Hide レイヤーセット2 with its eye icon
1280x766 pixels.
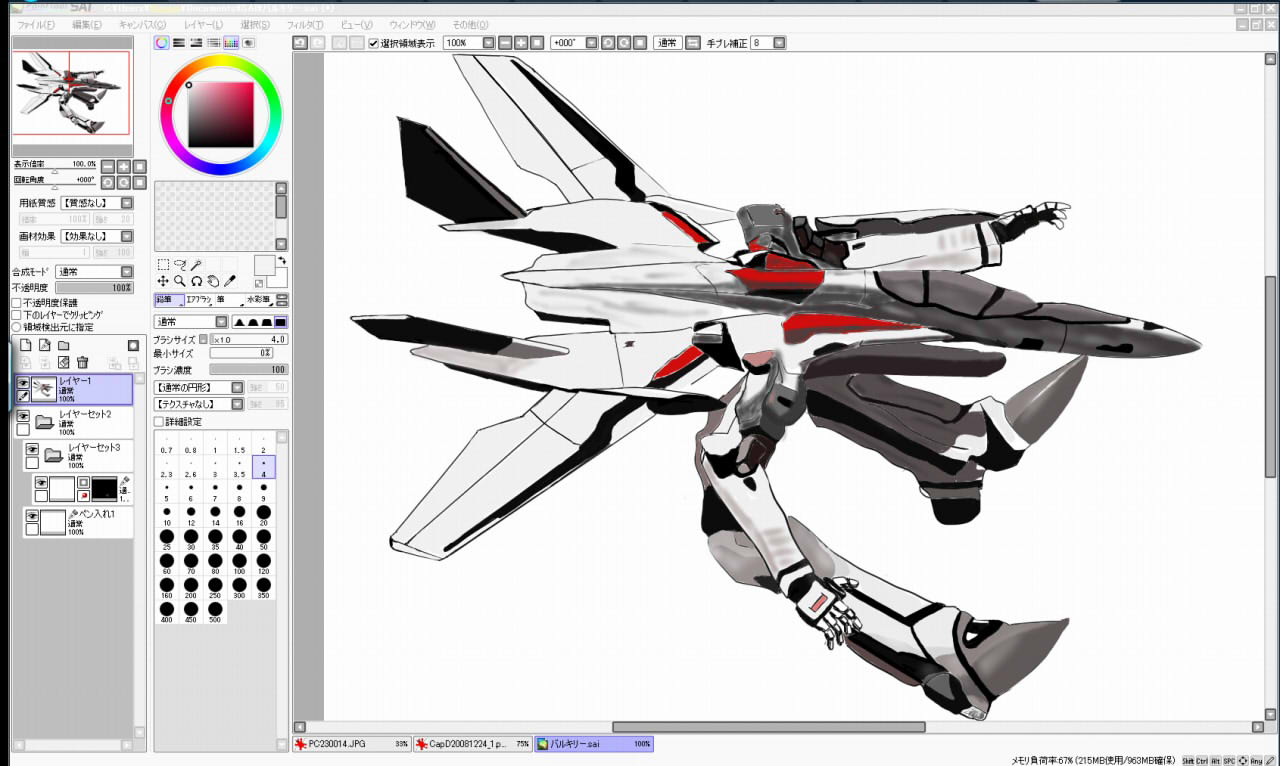click(x=23, y=415)
